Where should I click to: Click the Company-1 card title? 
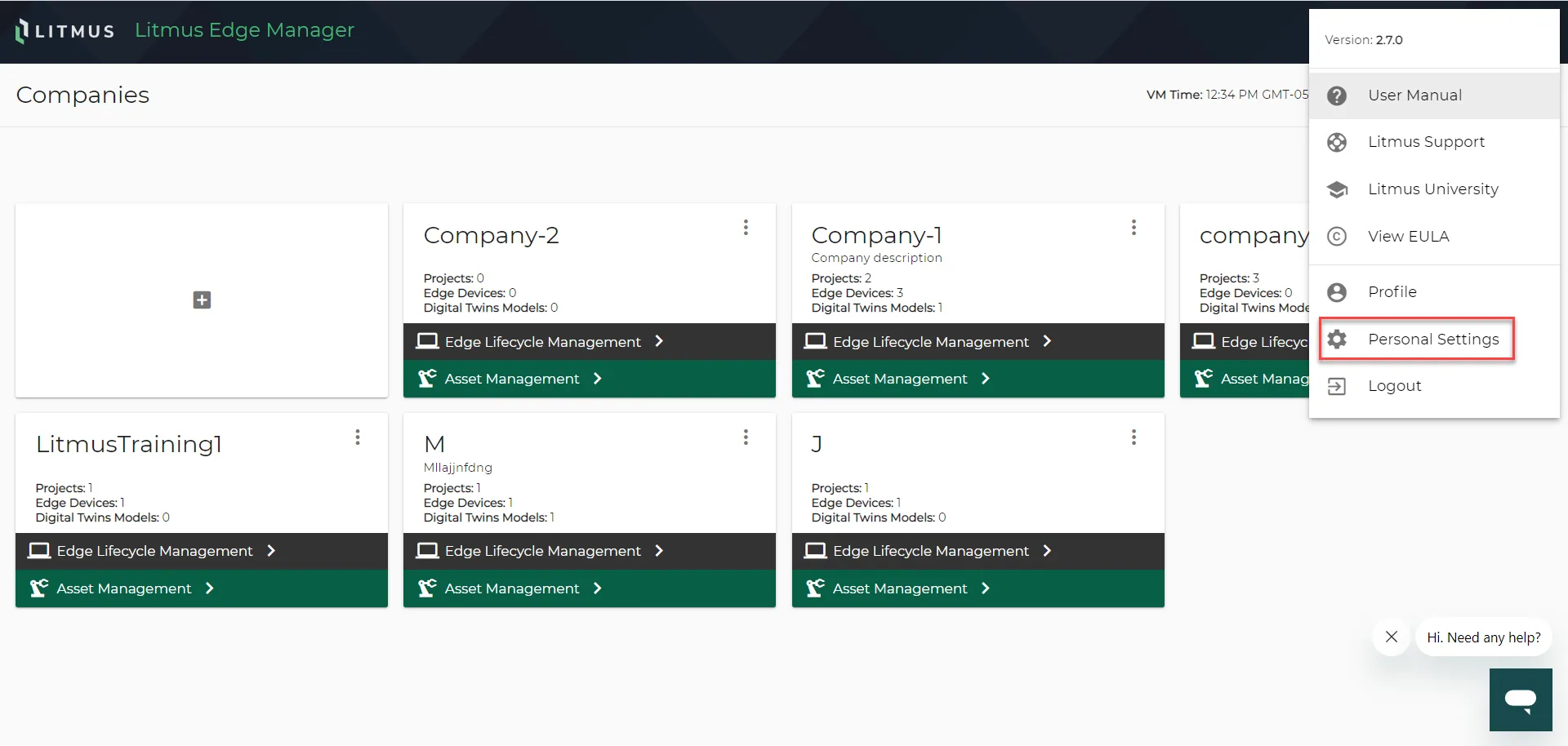click(877, 235)
